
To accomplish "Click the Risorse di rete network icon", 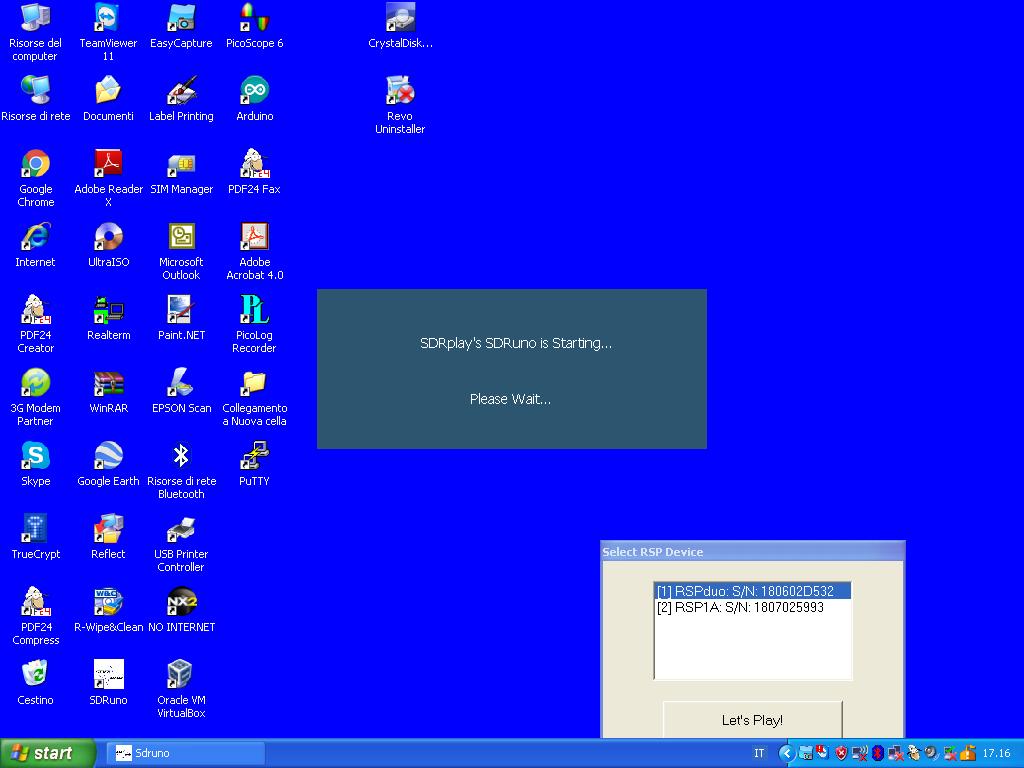I will coord(35,91).
